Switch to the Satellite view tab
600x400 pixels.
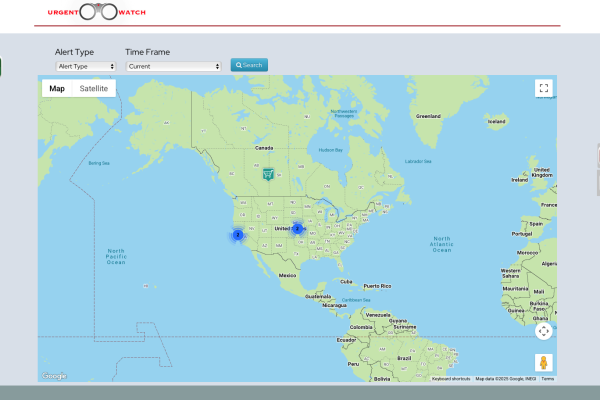click(94, 88)
